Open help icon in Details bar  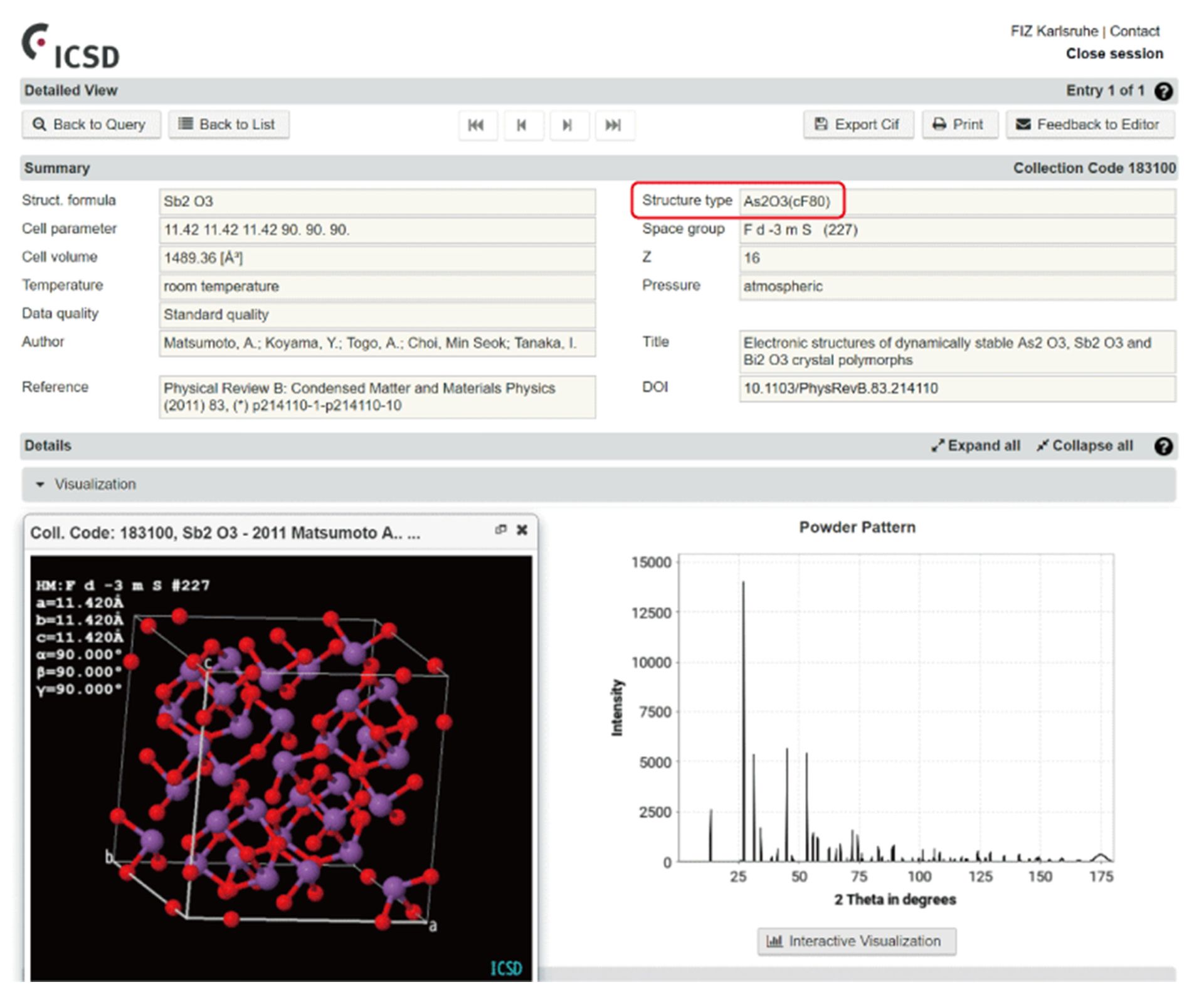[x=1164, y=446]
